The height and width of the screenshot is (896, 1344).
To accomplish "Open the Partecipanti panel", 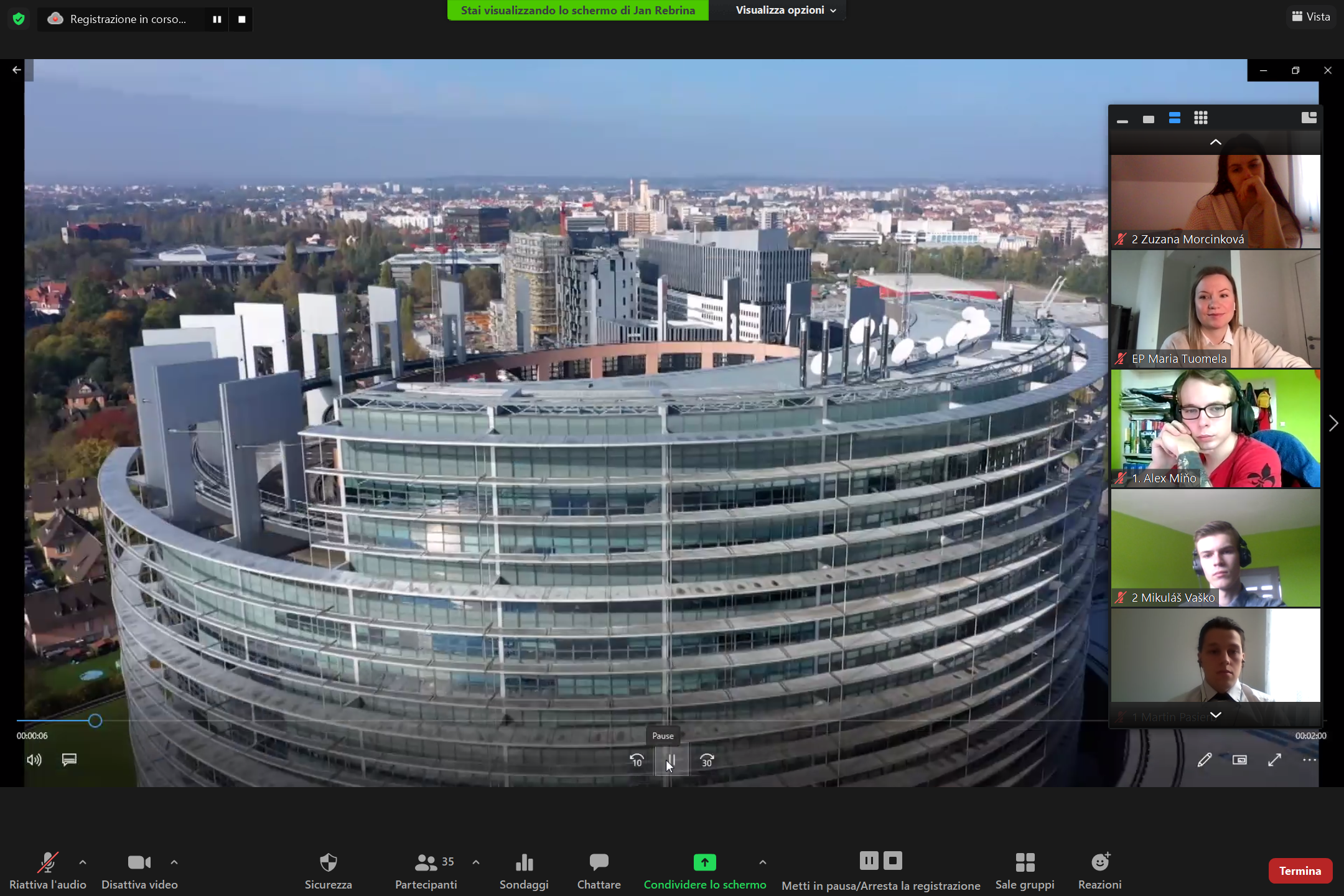I will click(x=426, y=871).
